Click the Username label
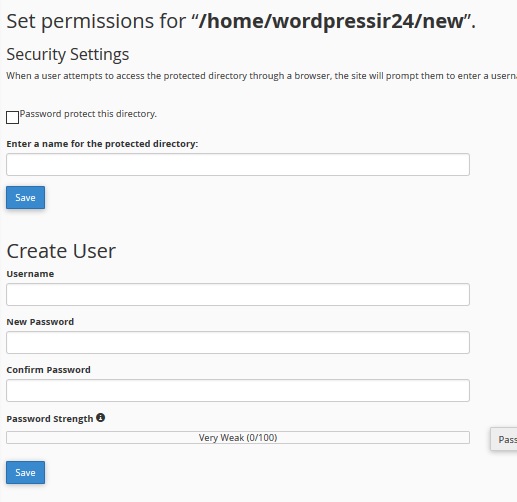Viewport: 517px width, 502px height. (x=30, y=274)
